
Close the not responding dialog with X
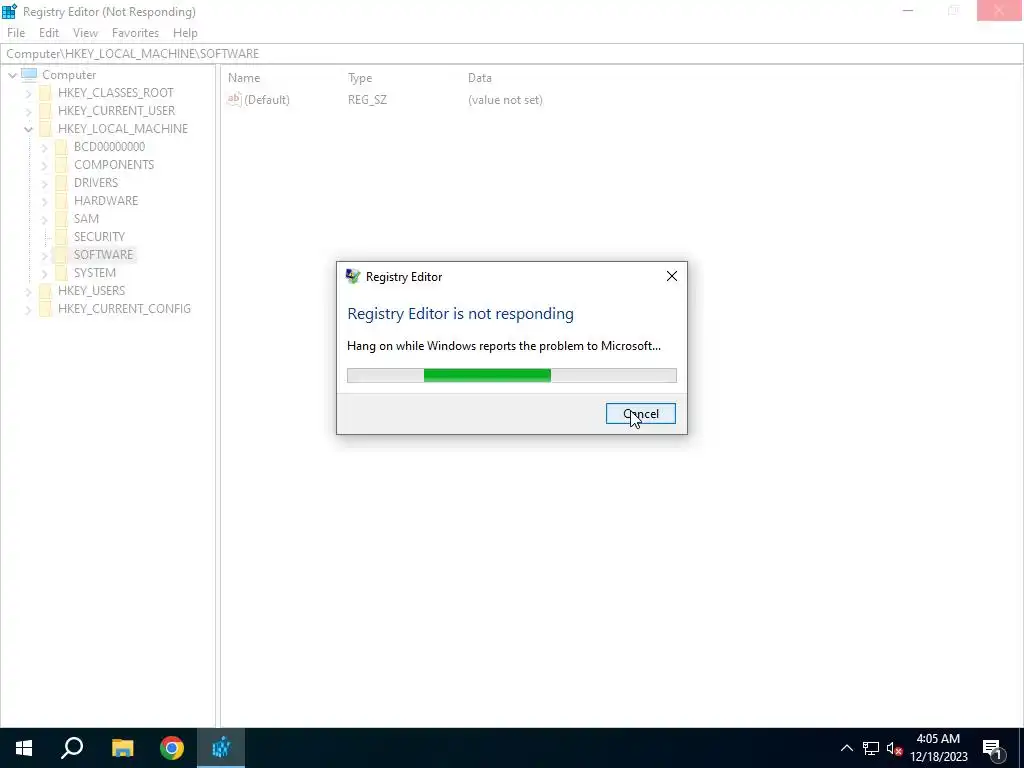tap(671, 276)
